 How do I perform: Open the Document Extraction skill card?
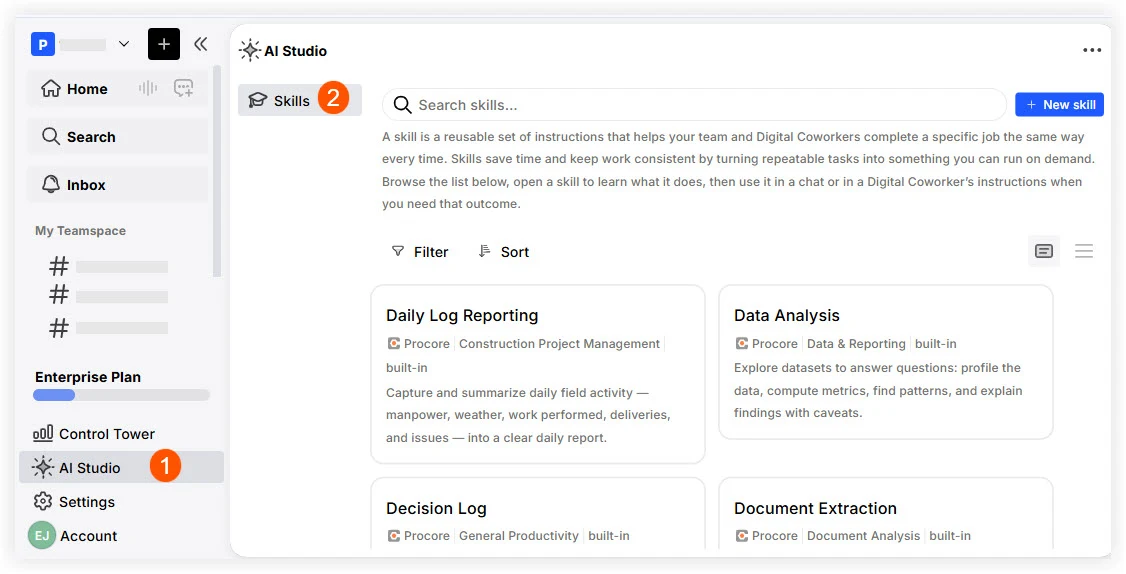coord(886,514)
